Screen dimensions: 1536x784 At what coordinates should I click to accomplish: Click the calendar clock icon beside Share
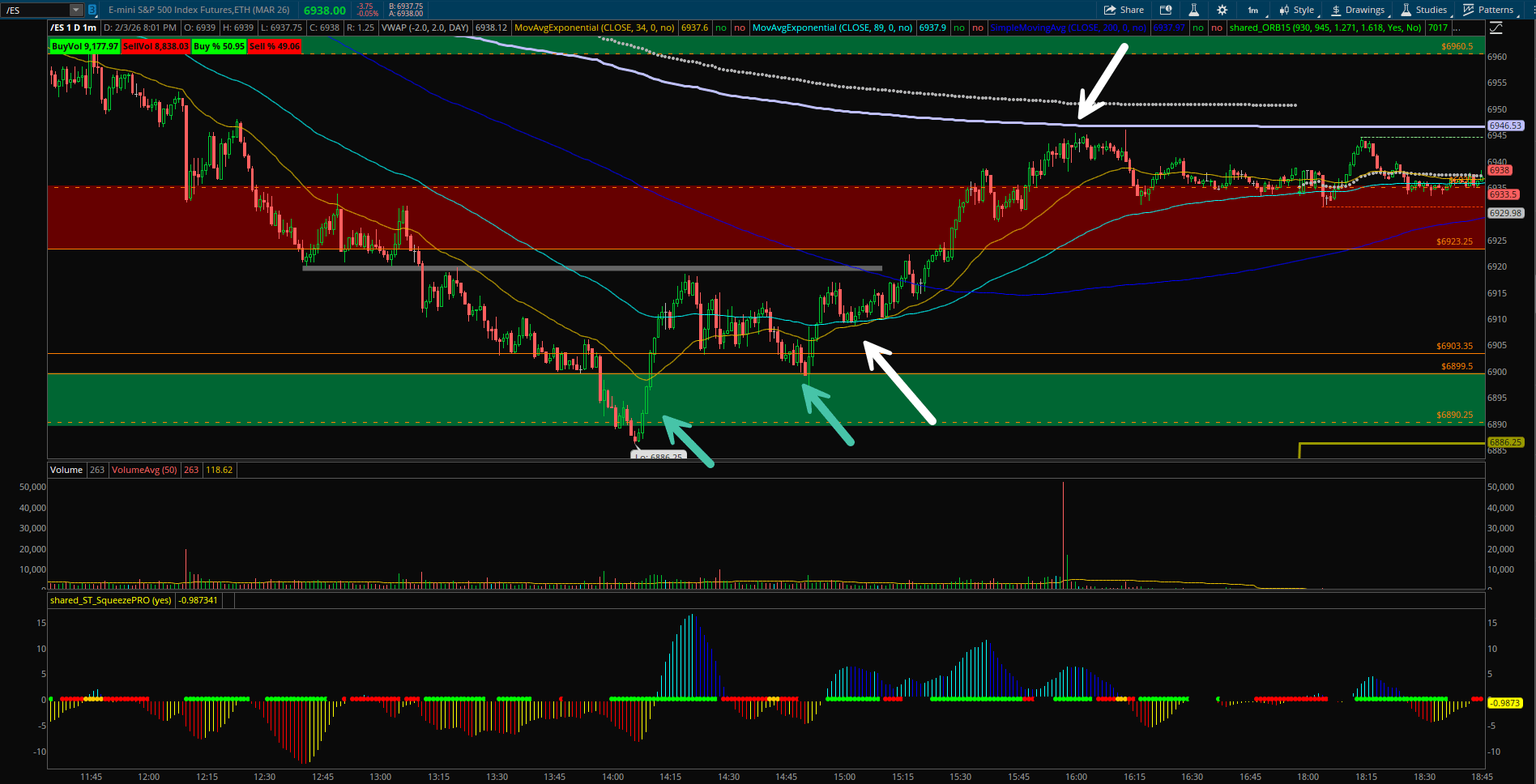1166,10
